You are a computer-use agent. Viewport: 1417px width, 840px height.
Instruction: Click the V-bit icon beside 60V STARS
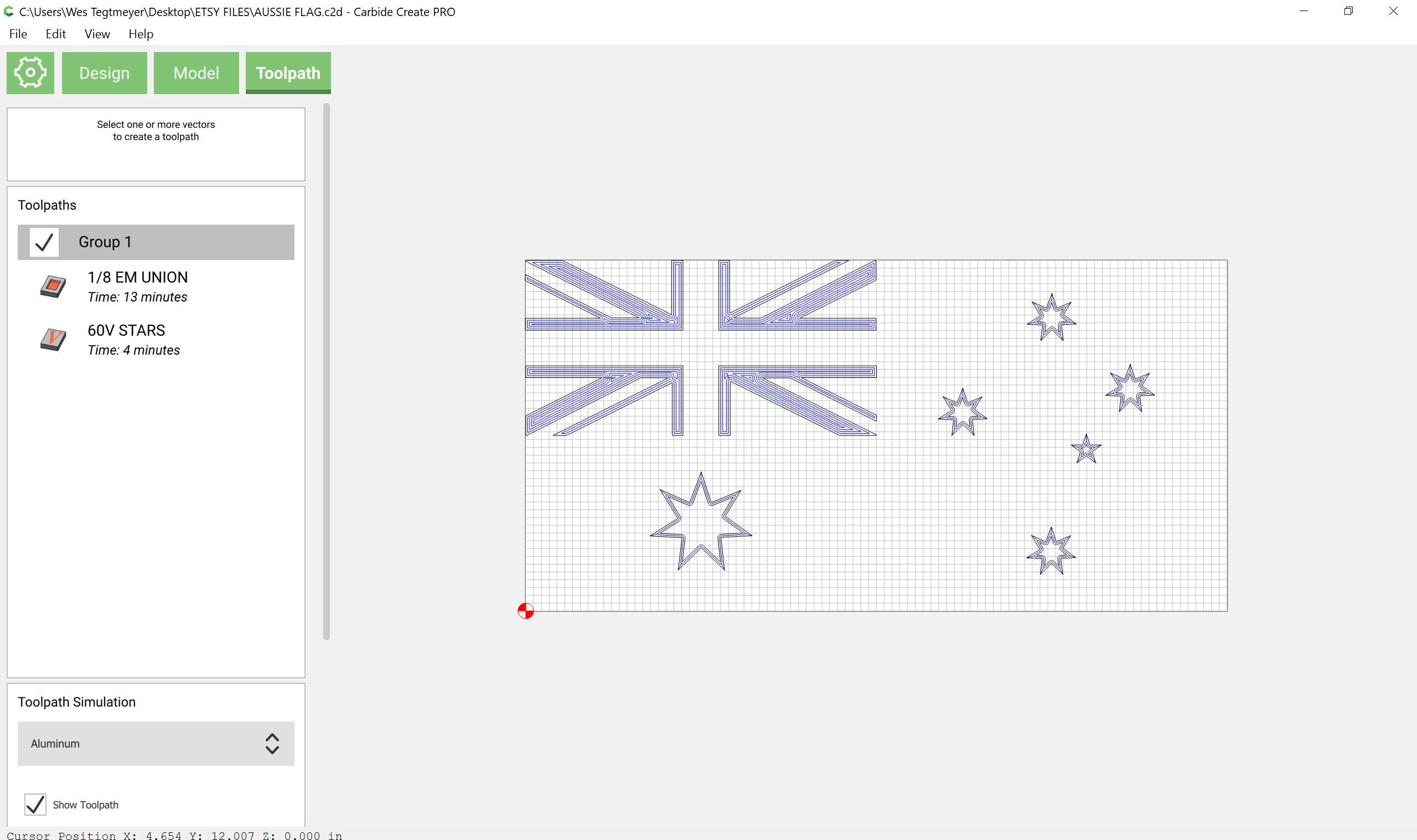click(x=53, y=340)
